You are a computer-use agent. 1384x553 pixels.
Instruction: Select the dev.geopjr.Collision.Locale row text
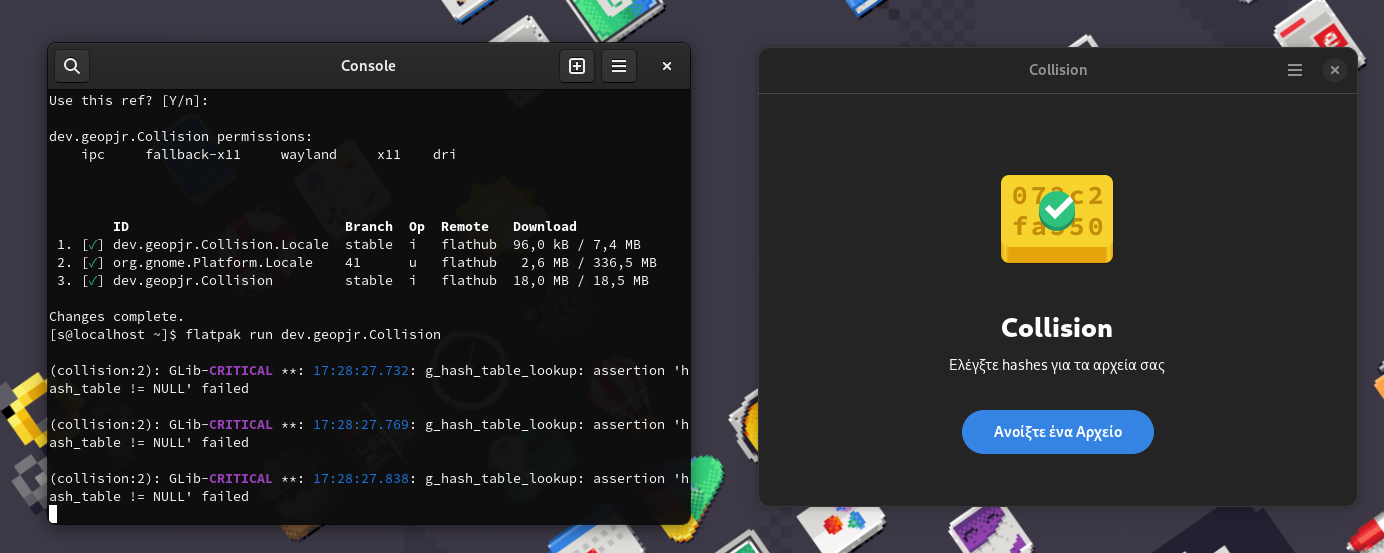221,245
